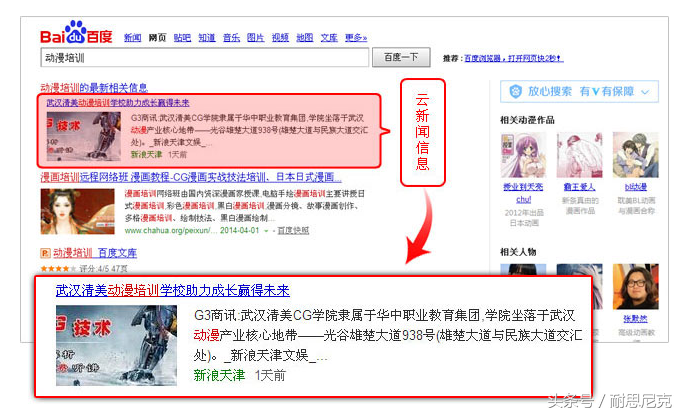Click the 相关动漫作品 heading
This screenshot has width=681, height=414.
[x=527, y=120]
